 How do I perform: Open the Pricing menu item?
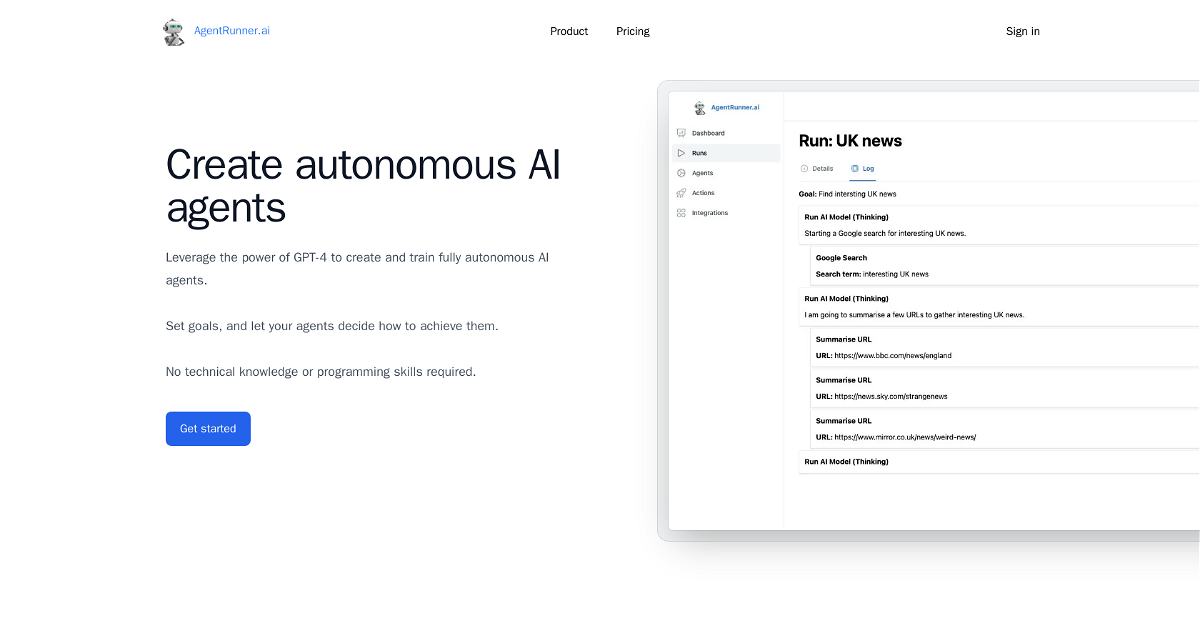[x=633, y=31]
